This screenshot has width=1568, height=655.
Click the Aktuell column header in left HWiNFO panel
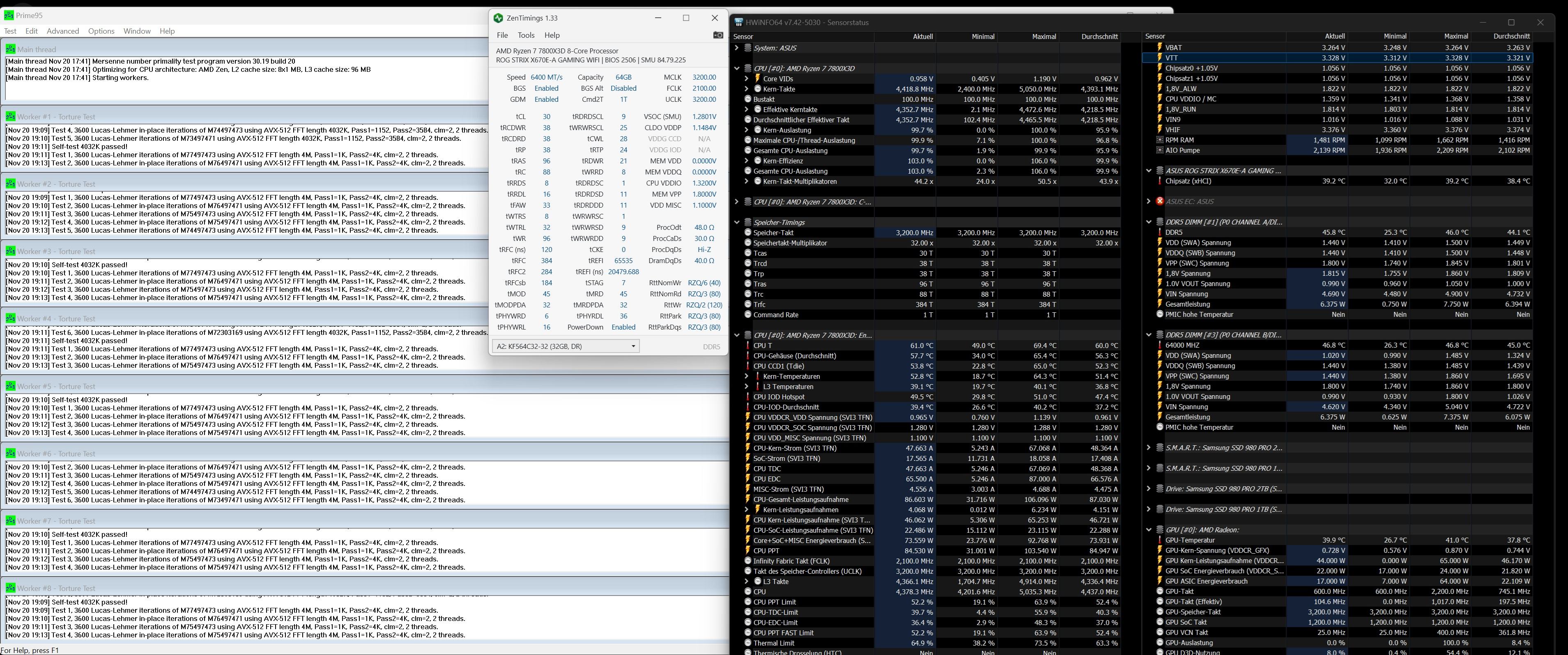(904, 37)
